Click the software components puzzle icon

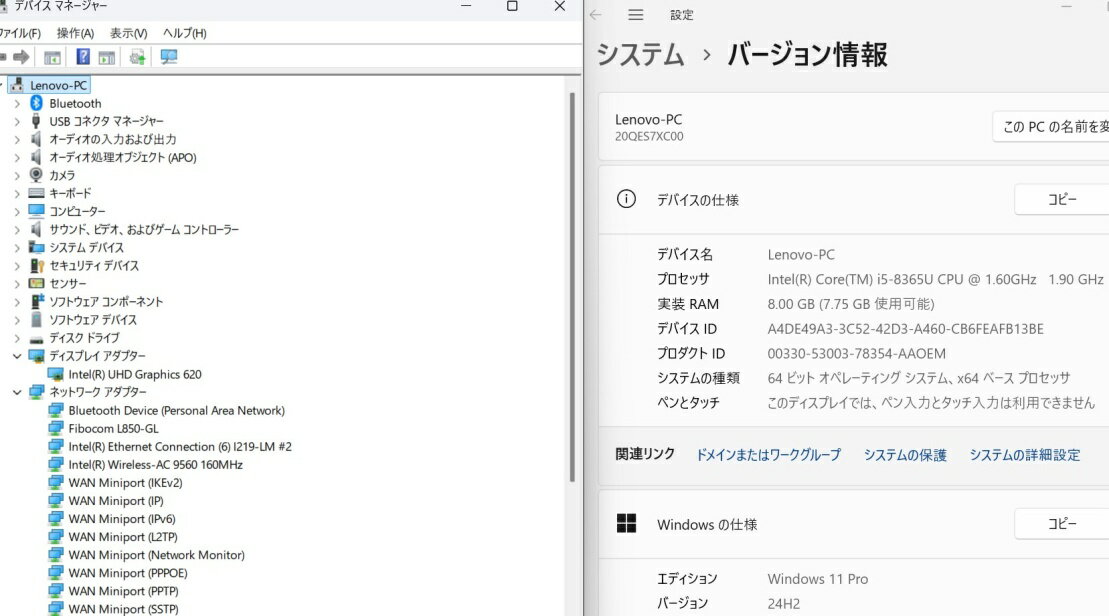(x=37, y=301)
